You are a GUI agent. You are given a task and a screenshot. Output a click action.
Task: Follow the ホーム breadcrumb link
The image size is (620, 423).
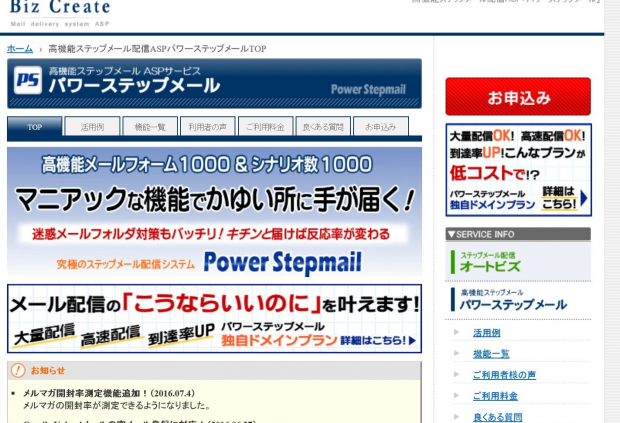click(19, 48)
